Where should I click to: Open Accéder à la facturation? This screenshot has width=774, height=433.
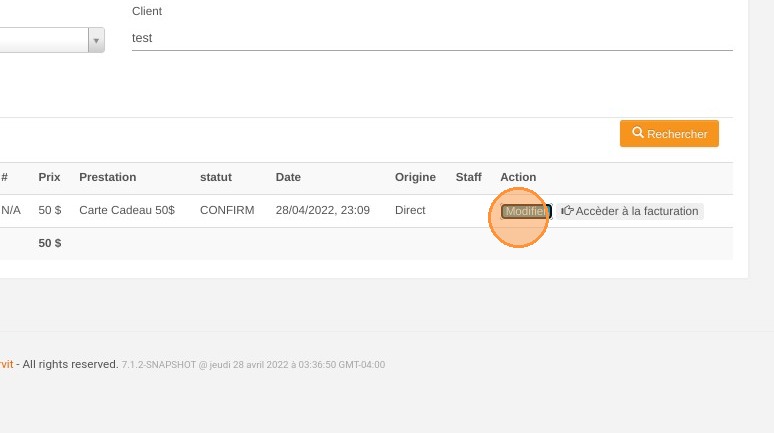point(629,211)
